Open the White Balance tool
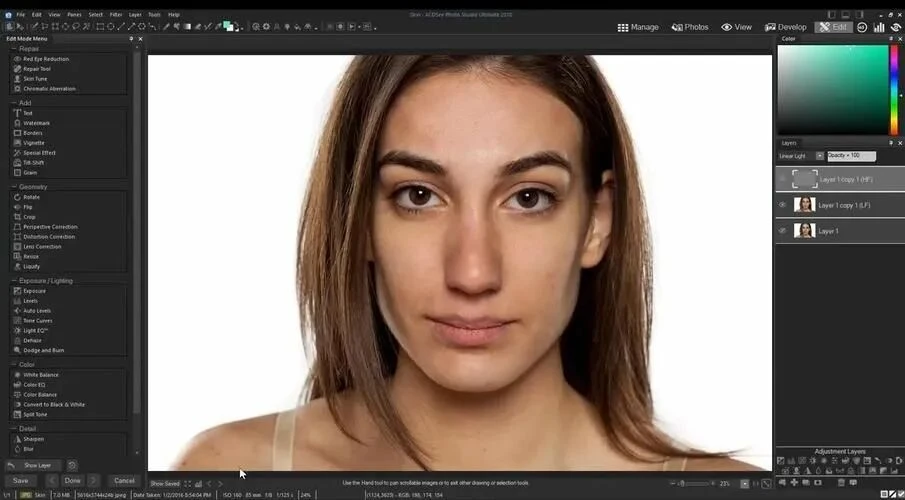This screenshot has width=905, height=500. click(x=40, y=375)
